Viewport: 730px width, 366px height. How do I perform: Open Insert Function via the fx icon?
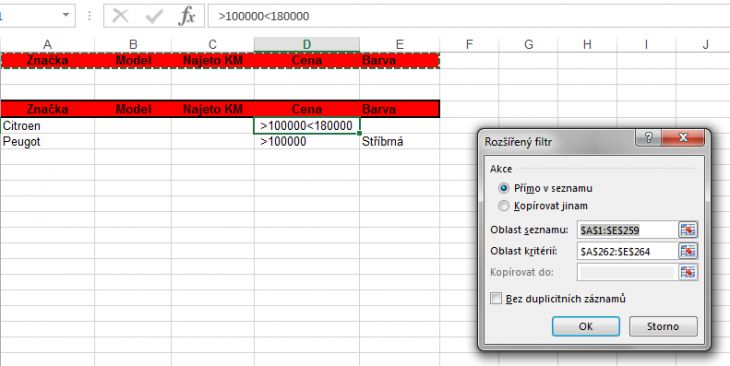pos(187,16)
